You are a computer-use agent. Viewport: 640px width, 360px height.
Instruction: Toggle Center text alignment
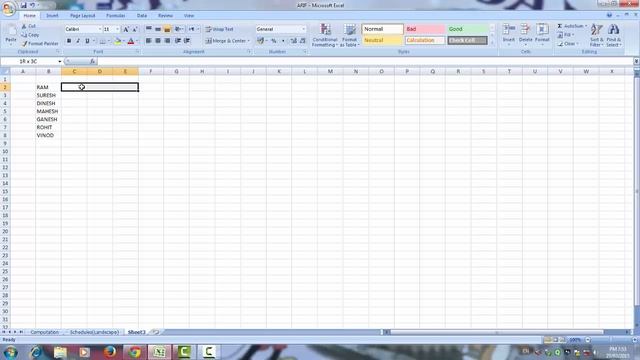[x=158, y=41]
